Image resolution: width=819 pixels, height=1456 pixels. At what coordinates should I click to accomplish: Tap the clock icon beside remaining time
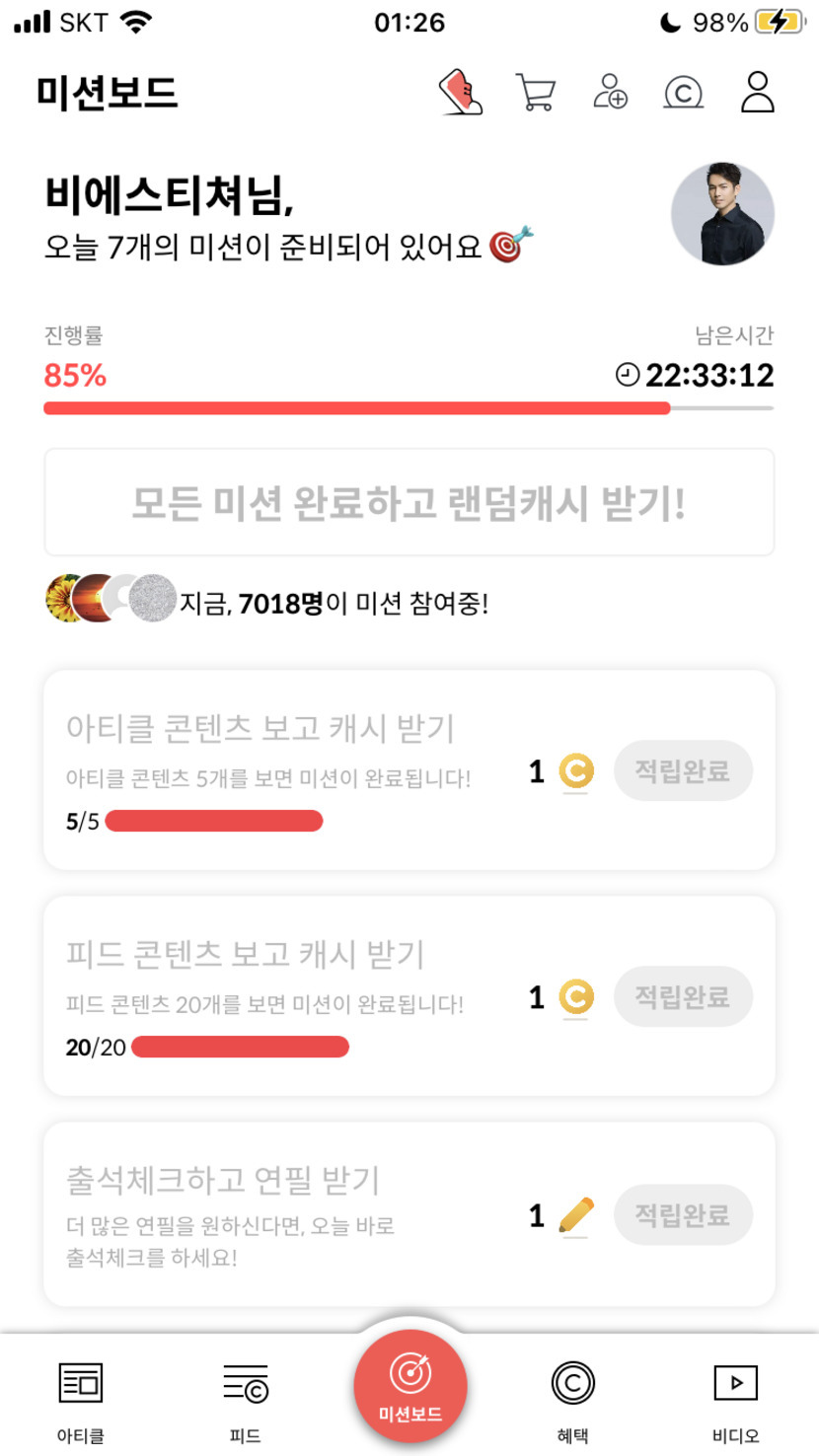pyautogui.click(x=628, y=375)
